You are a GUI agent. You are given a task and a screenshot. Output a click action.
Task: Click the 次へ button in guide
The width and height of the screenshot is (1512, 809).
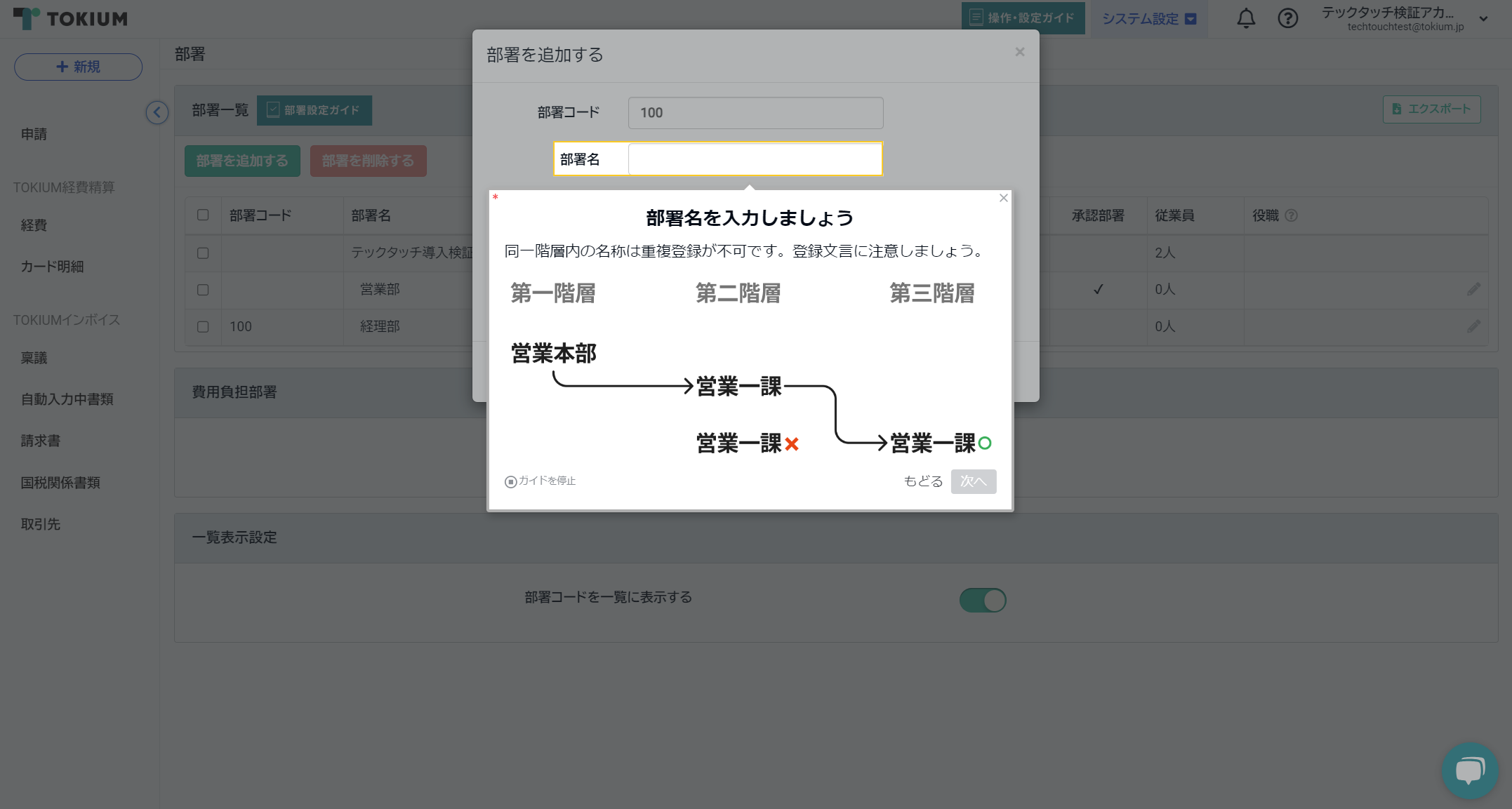[973, 481]
